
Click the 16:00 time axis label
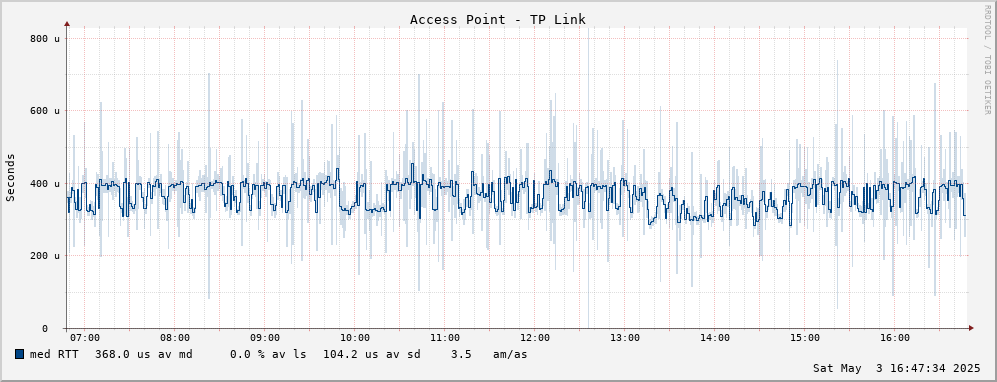point(895,338)
